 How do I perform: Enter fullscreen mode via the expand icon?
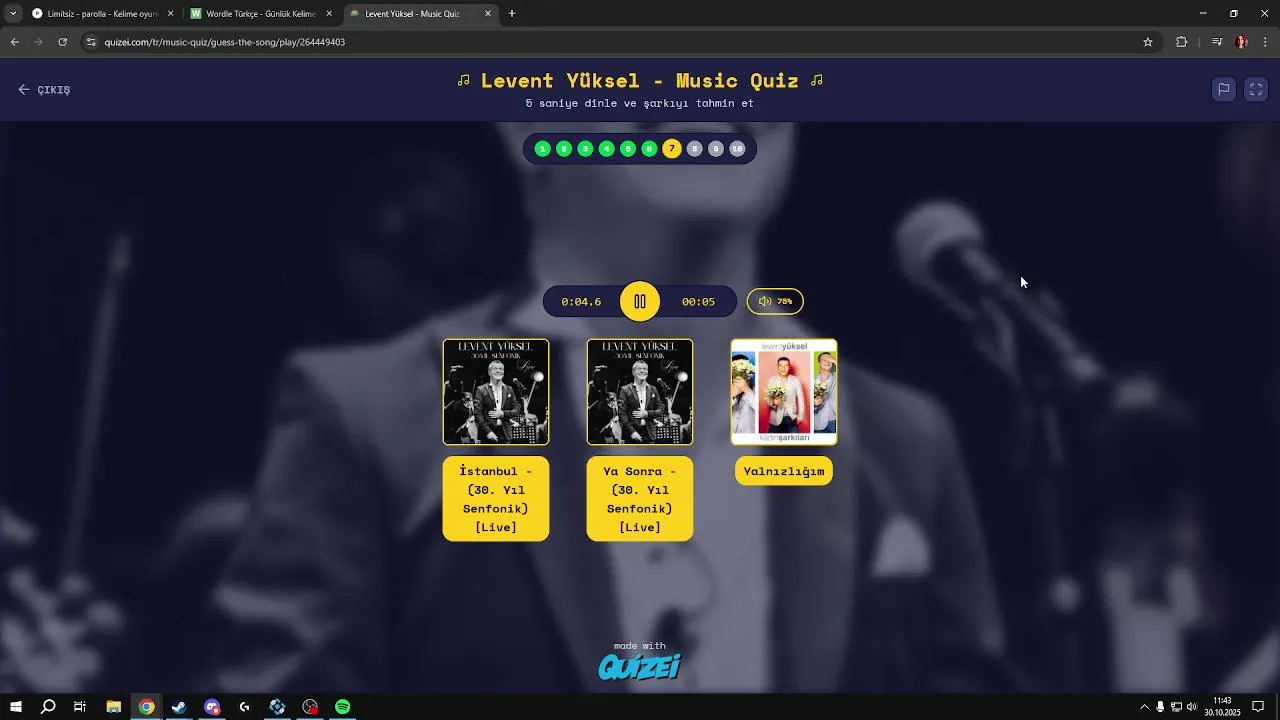point(1256,89)
